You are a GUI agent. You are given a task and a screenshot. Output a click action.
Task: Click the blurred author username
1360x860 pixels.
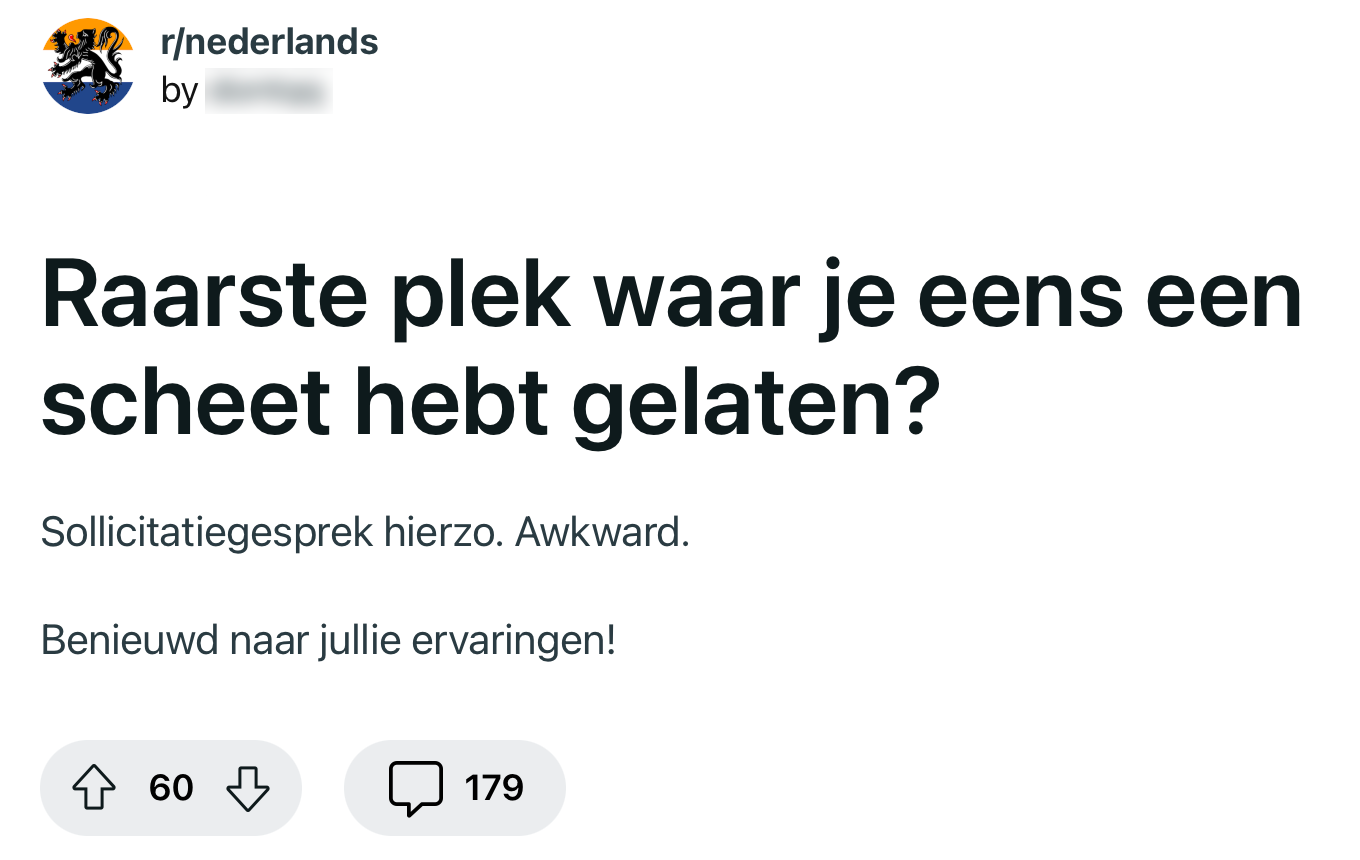tap(268, 91)
